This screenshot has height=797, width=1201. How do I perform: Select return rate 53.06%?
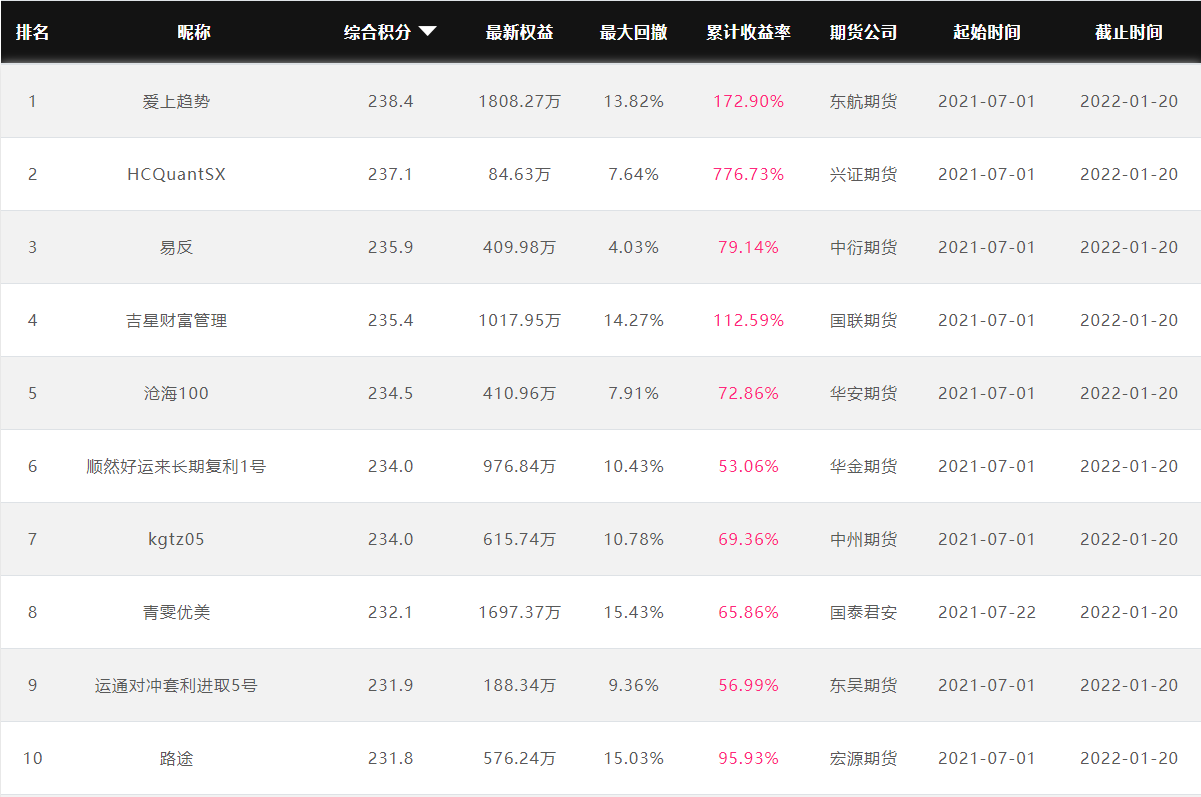click(748, 466)
